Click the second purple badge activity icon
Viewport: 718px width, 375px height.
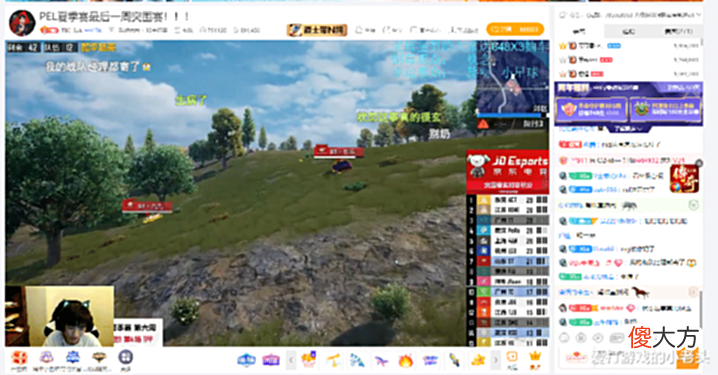tap(46, 358)
